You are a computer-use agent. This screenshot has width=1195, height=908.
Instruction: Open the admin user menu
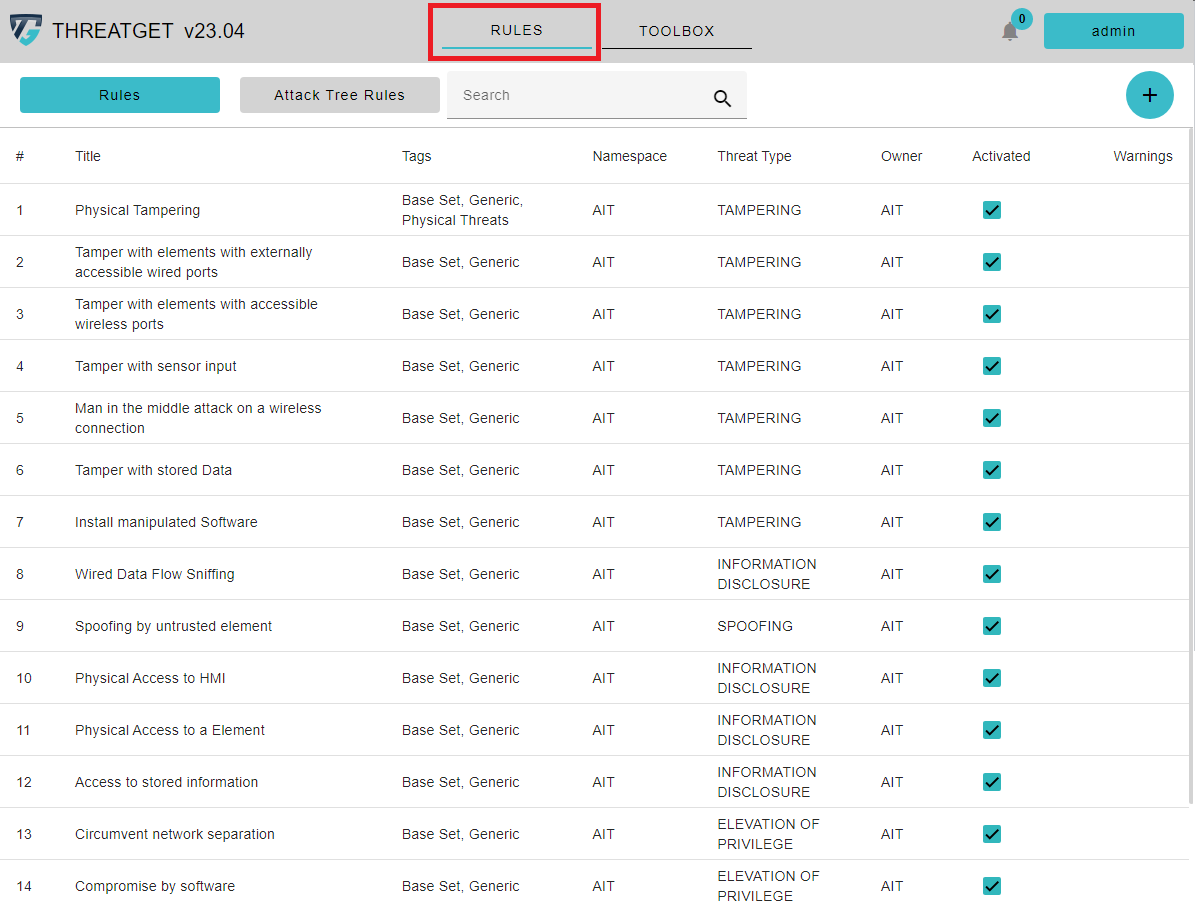coord(1113,31)
